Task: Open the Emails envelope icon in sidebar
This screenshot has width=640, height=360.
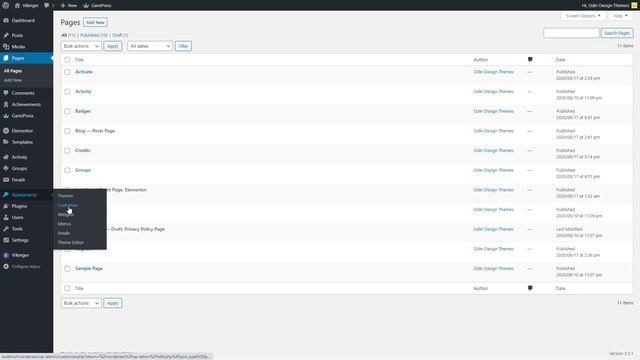Action: (6, 180)
